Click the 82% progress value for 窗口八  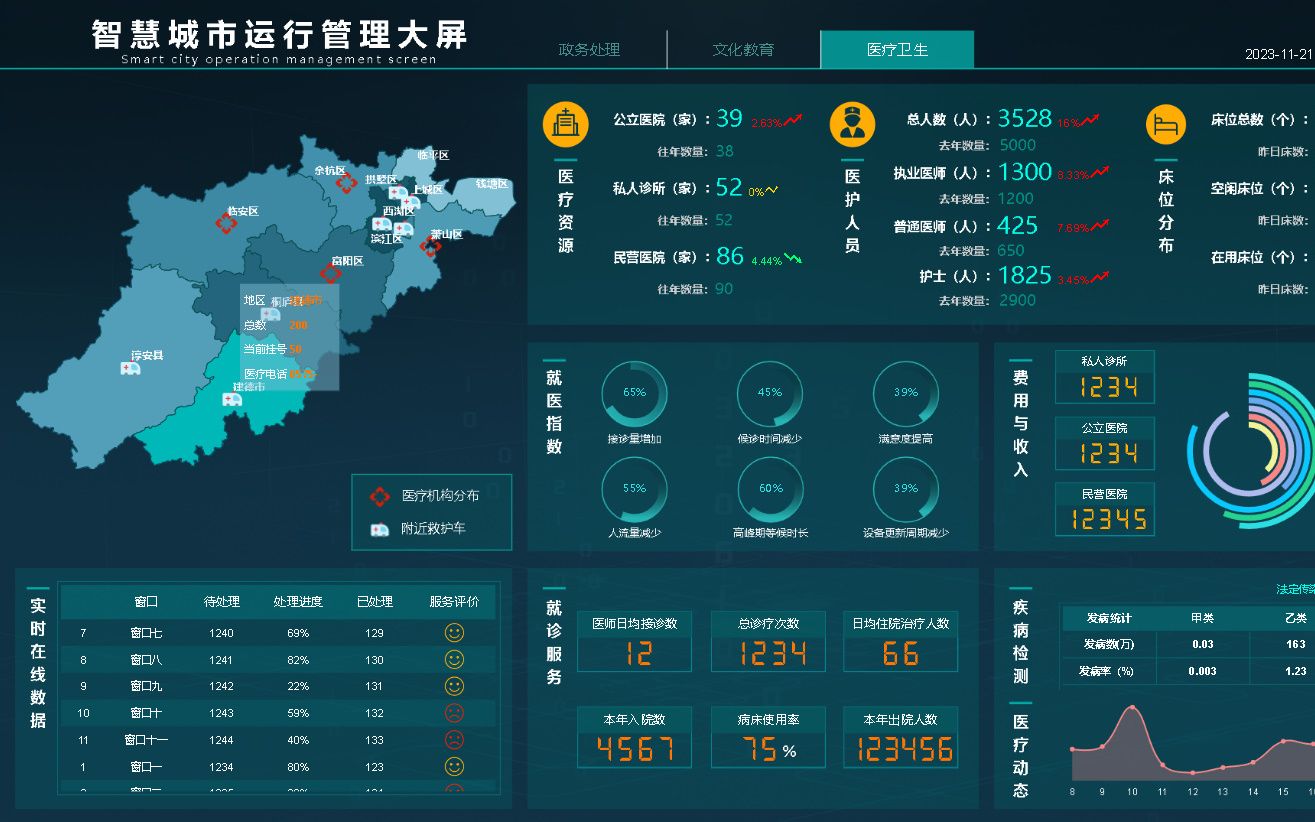pos(298,660)
